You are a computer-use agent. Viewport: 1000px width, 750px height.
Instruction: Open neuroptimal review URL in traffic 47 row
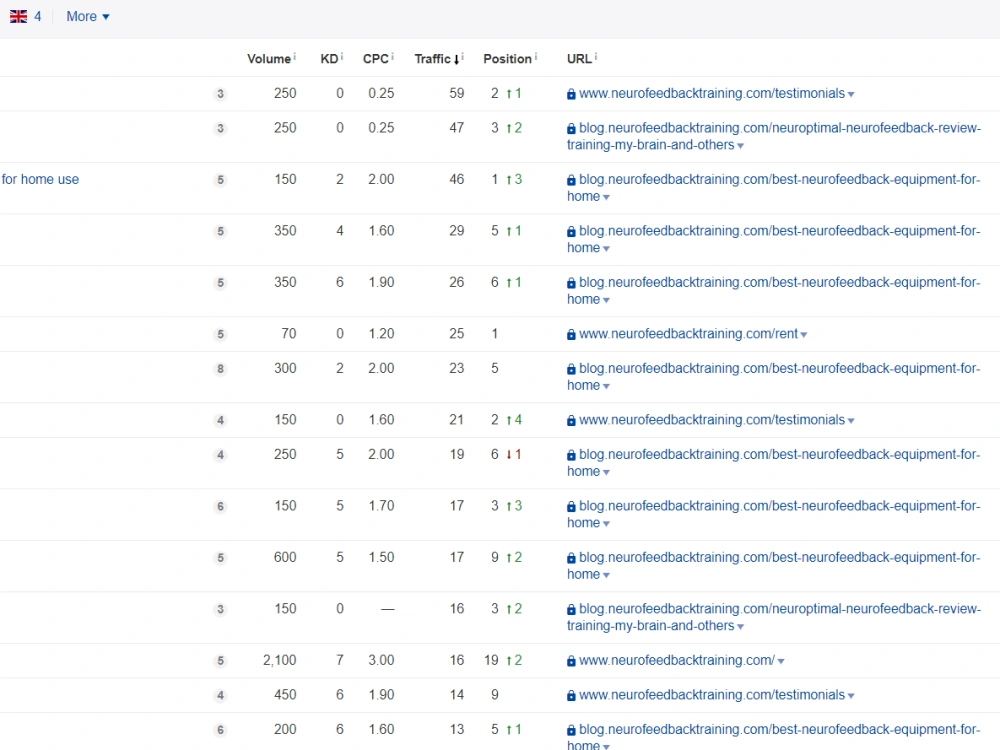(x=774, y=136)
